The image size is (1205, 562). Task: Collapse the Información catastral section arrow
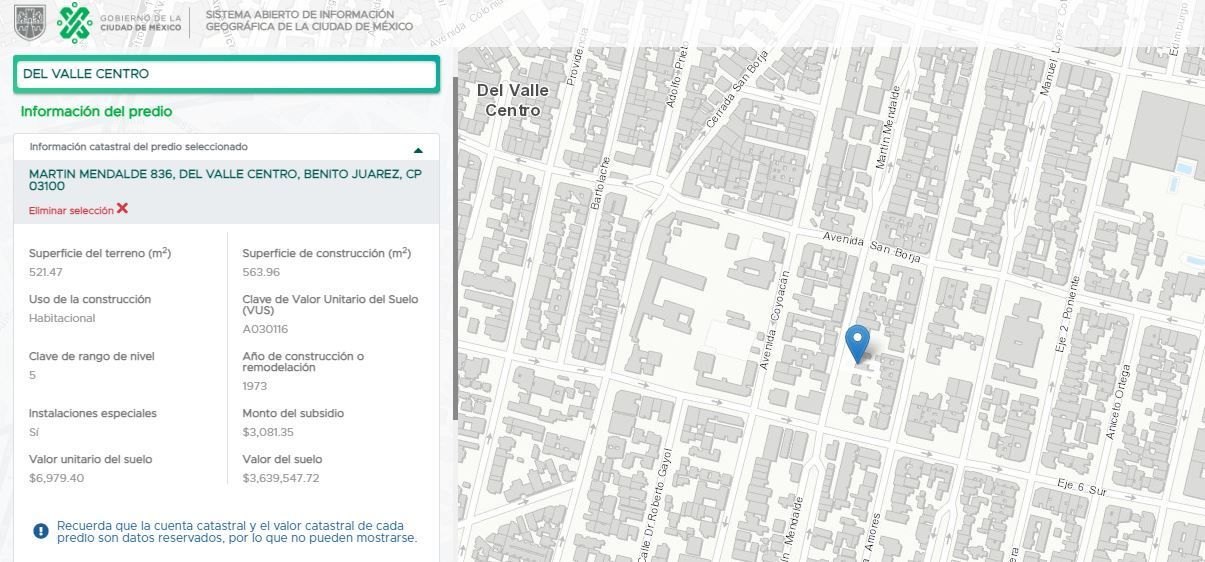point(418,150)
